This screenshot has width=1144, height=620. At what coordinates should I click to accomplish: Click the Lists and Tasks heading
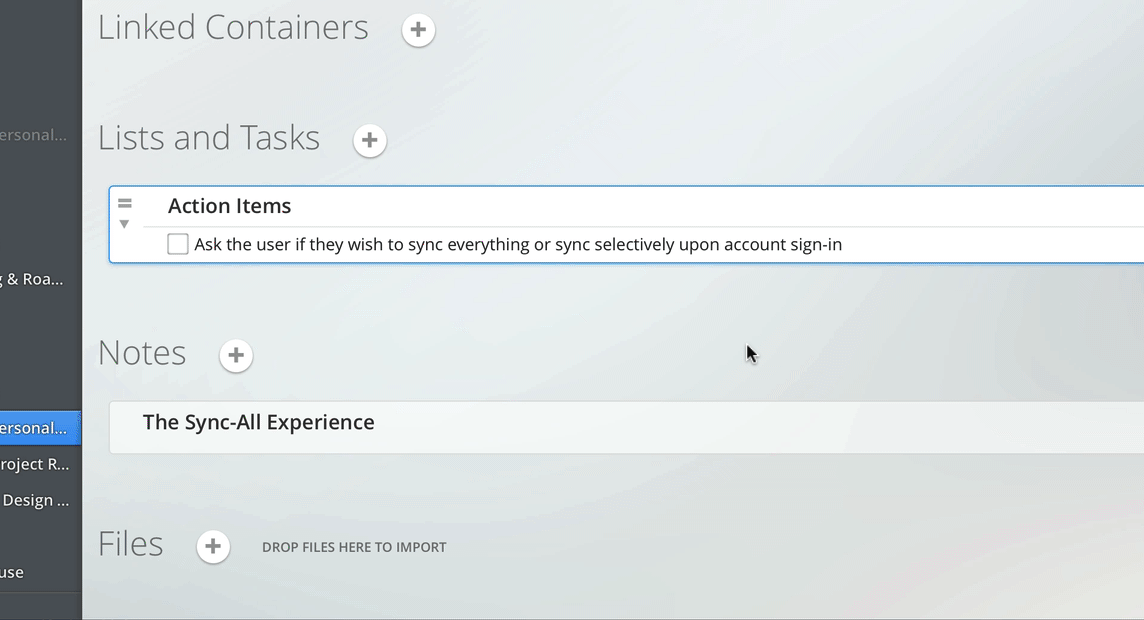click(x=209, y=138)
